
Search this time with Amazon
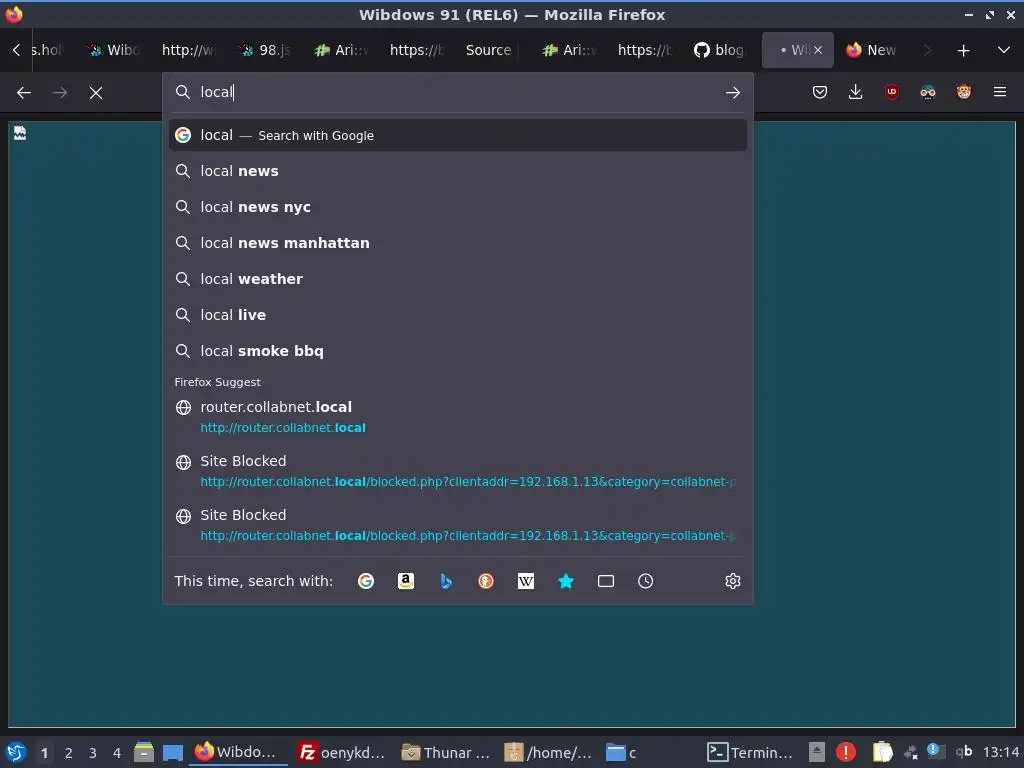pyautogui.click(x=406, y=581)
